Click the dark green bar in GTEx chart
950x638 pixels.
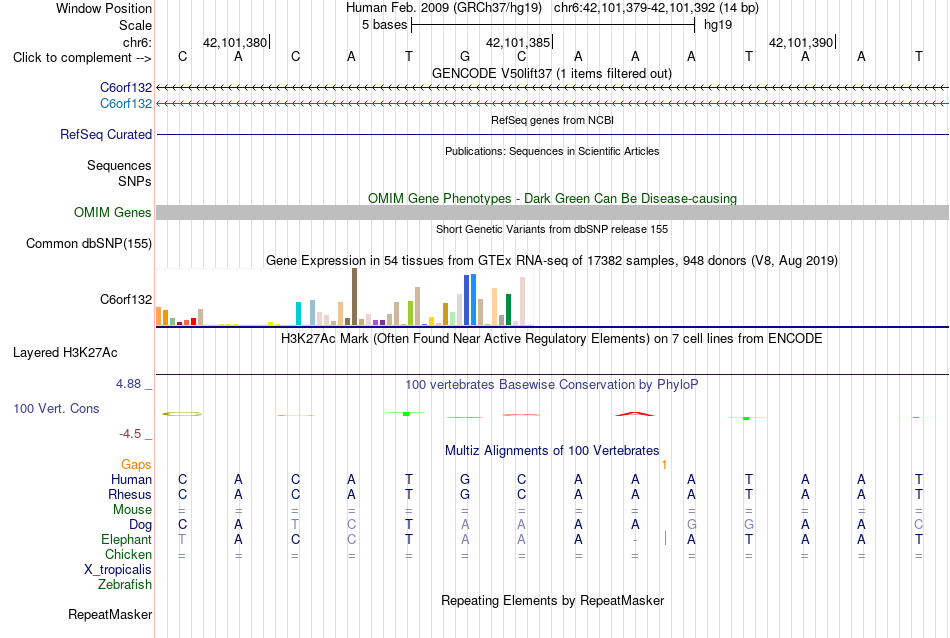[x=508, y=310]
